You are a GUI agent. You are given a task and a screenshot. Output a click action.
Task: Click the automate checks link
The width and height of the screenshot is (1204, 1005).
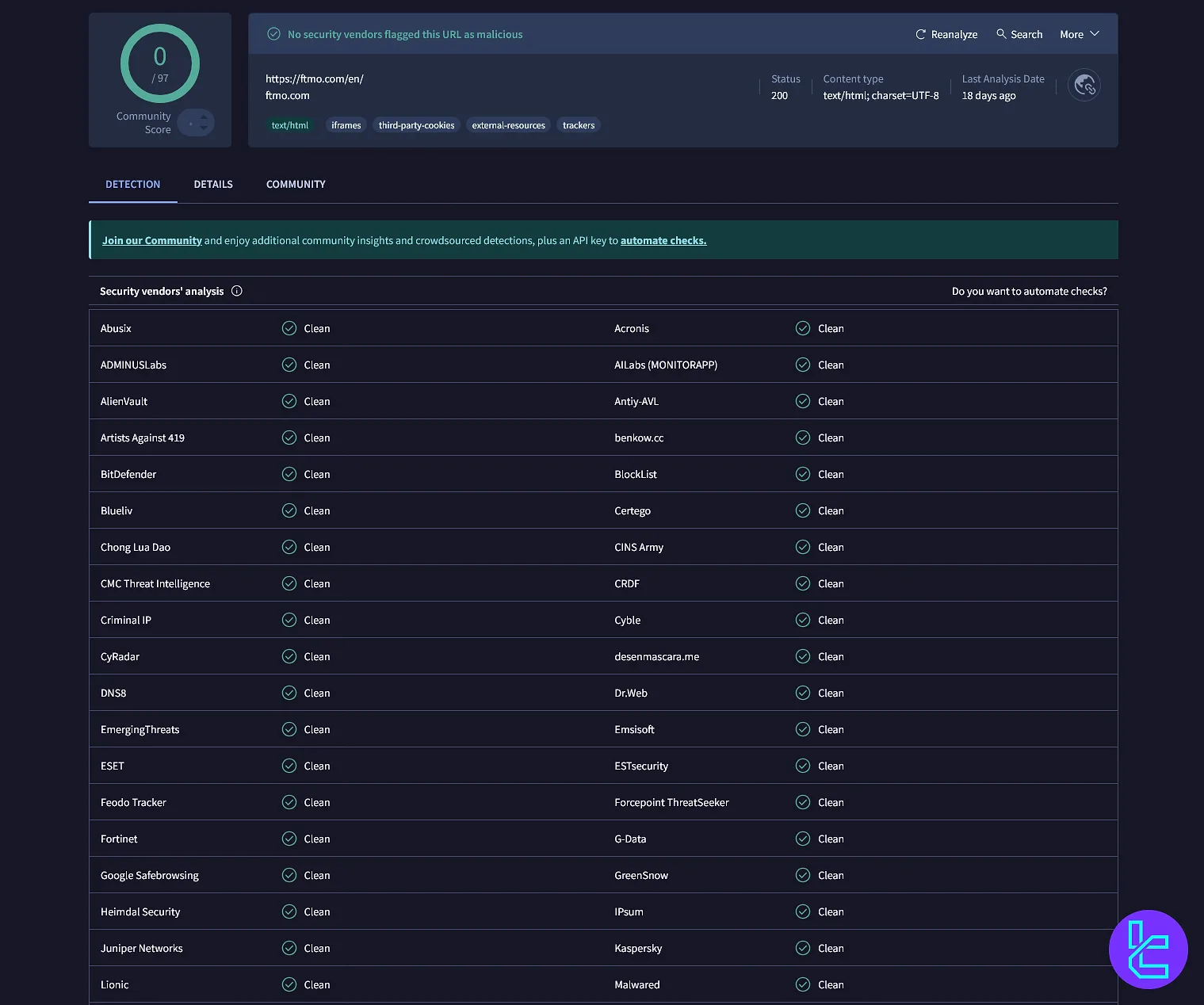point(663,240)
